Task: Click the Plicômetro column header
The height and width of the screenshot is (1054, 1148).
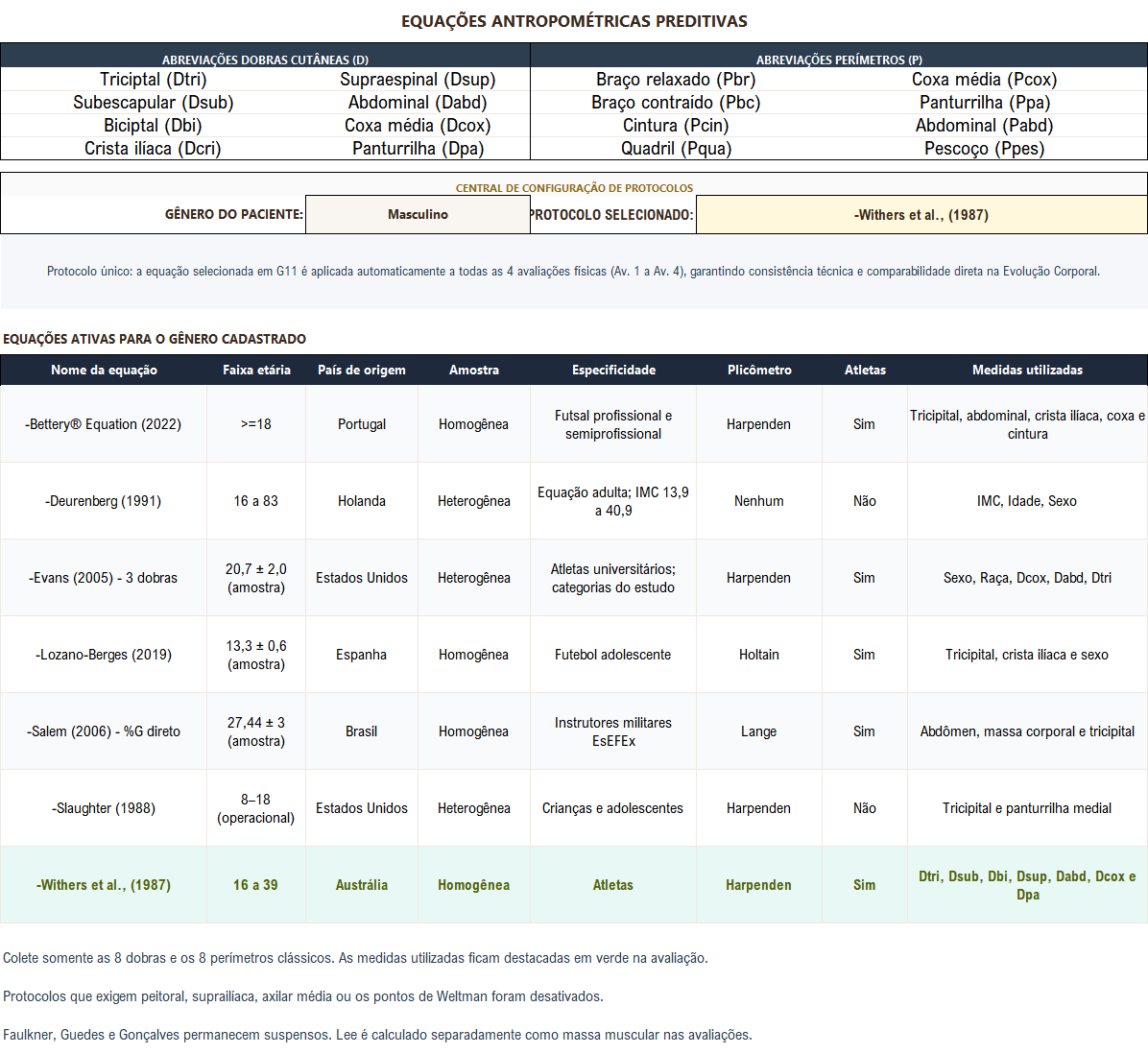Action: click(x=759, y=371)
